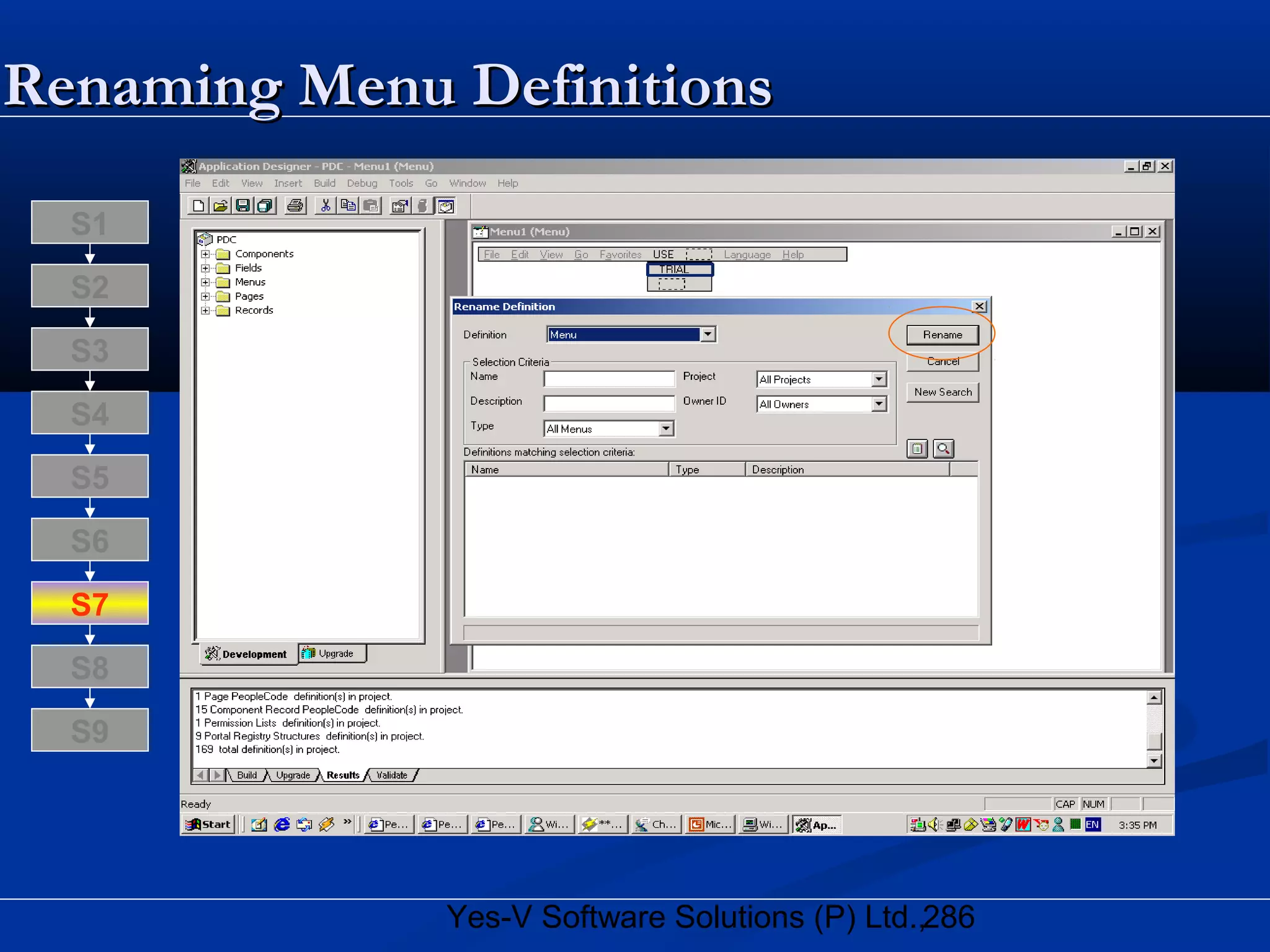Close the Rename Definition dialog
The height and width of the screenshot is (952, 1270).
coord(979,306)
